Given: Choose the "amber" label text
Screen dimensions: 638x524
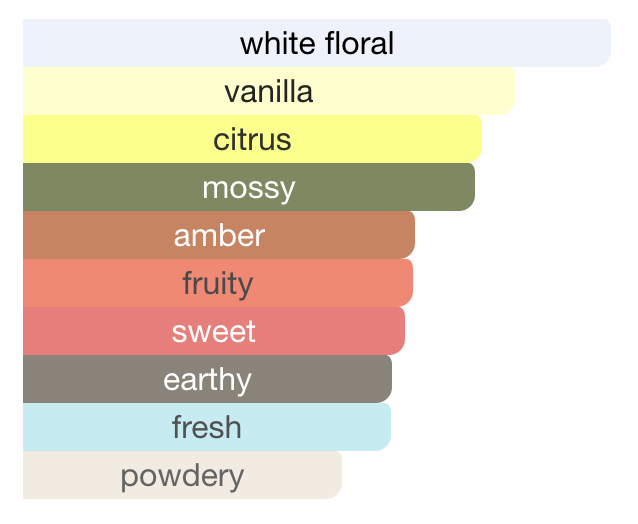Looking at the screenshot, I should pyautogui.click(x=219, y=236).
